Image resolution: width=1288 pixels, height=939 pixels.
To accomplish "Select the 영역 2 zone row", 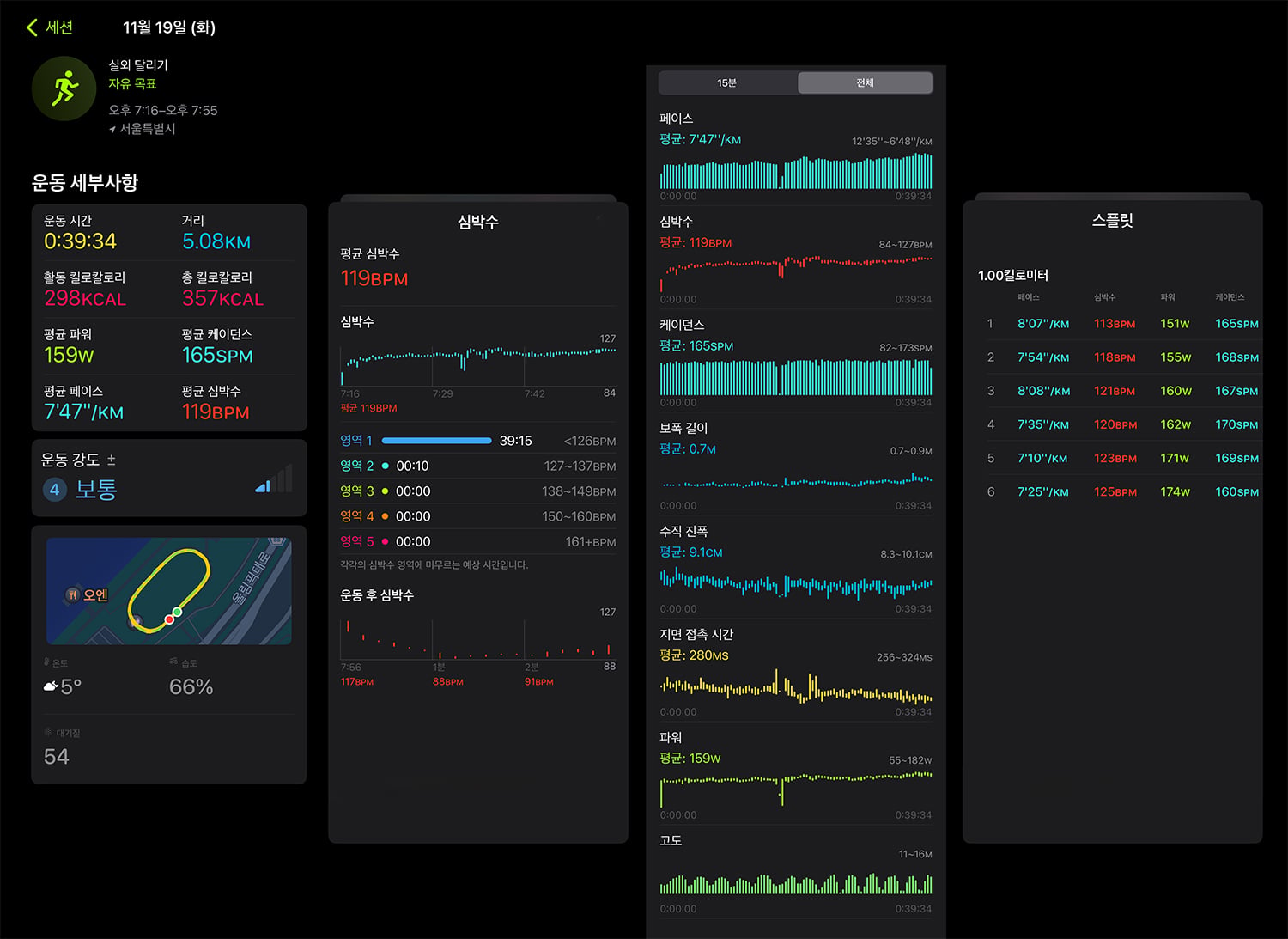I will 477,466.
